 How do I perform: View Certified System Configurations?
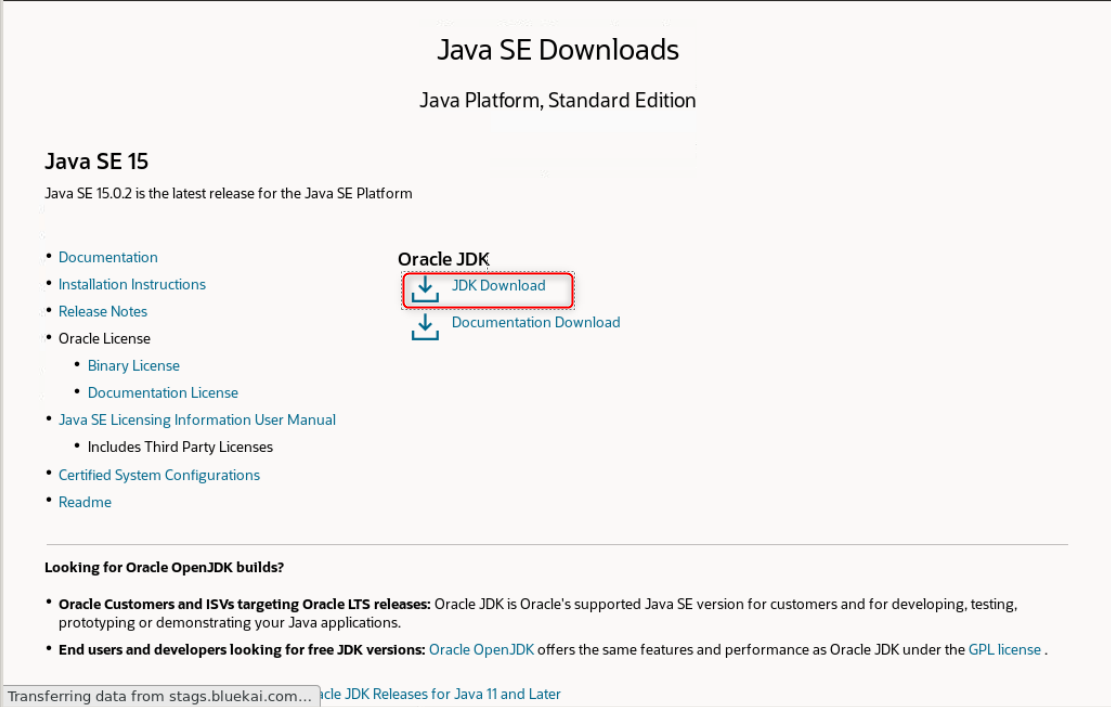(159, 475)
